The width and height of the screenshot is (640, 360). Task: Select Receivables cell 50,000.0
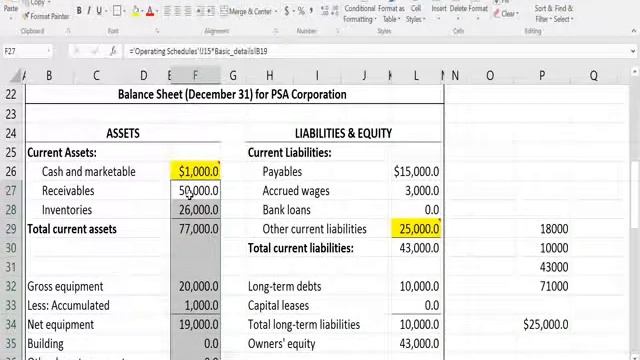pyautogui.click(x=196, y=191)
